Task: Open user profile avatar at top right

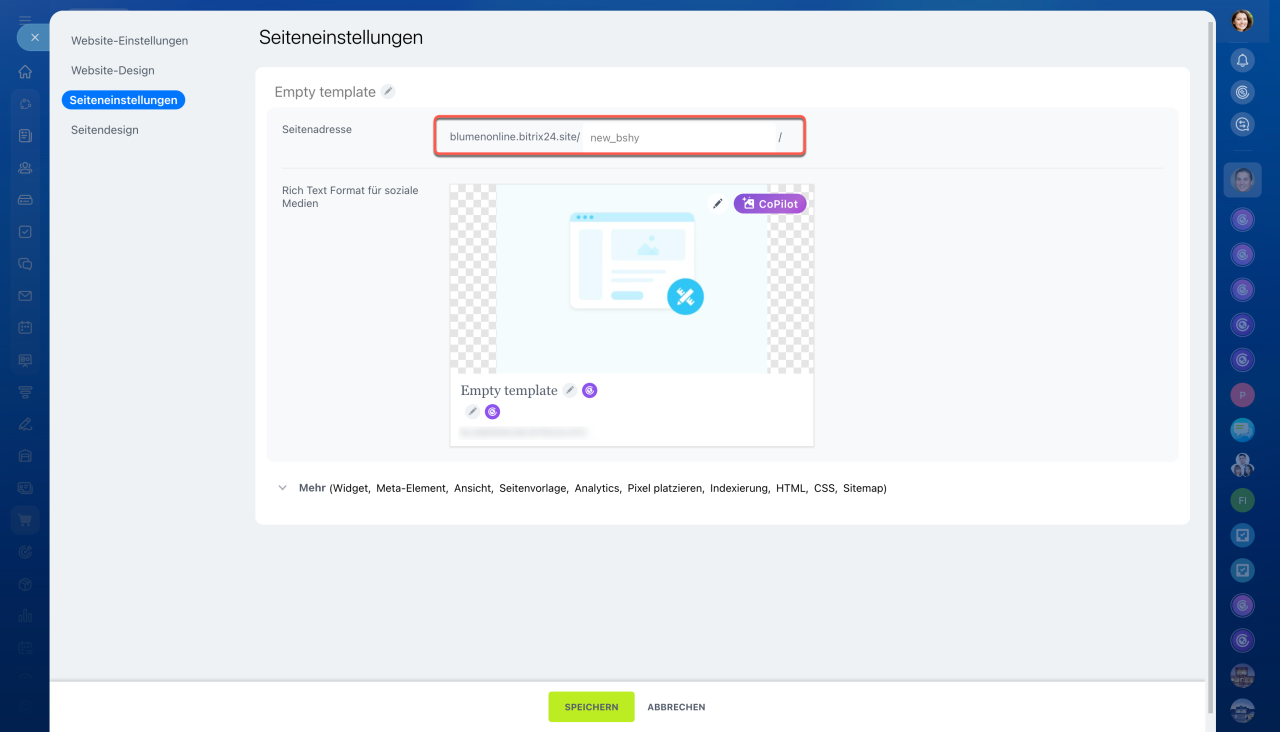Action: point(1242,20)
